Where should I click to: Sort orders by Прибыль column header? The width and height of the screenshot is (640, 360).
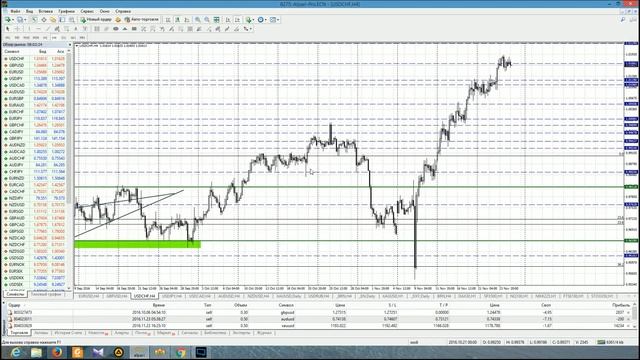click(x=620, y=305)
